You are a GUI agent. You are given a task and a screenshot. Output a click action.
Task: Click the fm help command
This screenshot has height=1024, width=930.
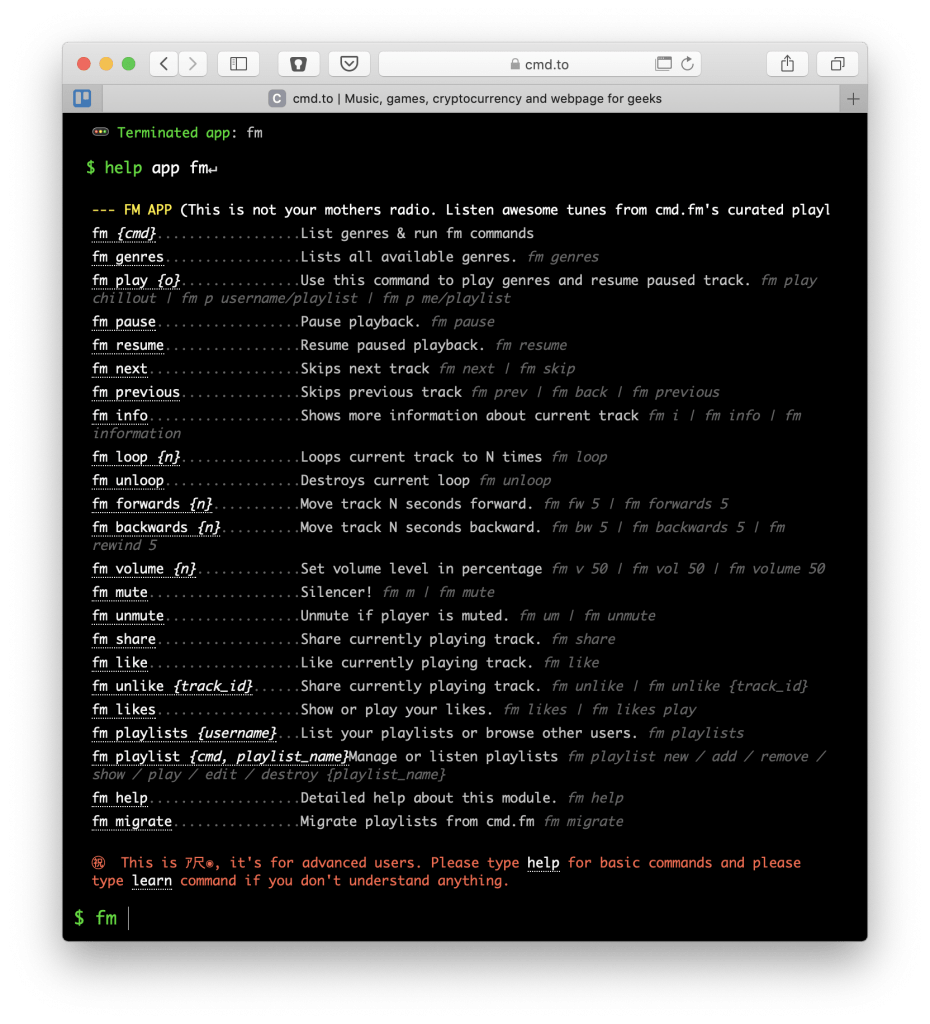pos(120,798)
